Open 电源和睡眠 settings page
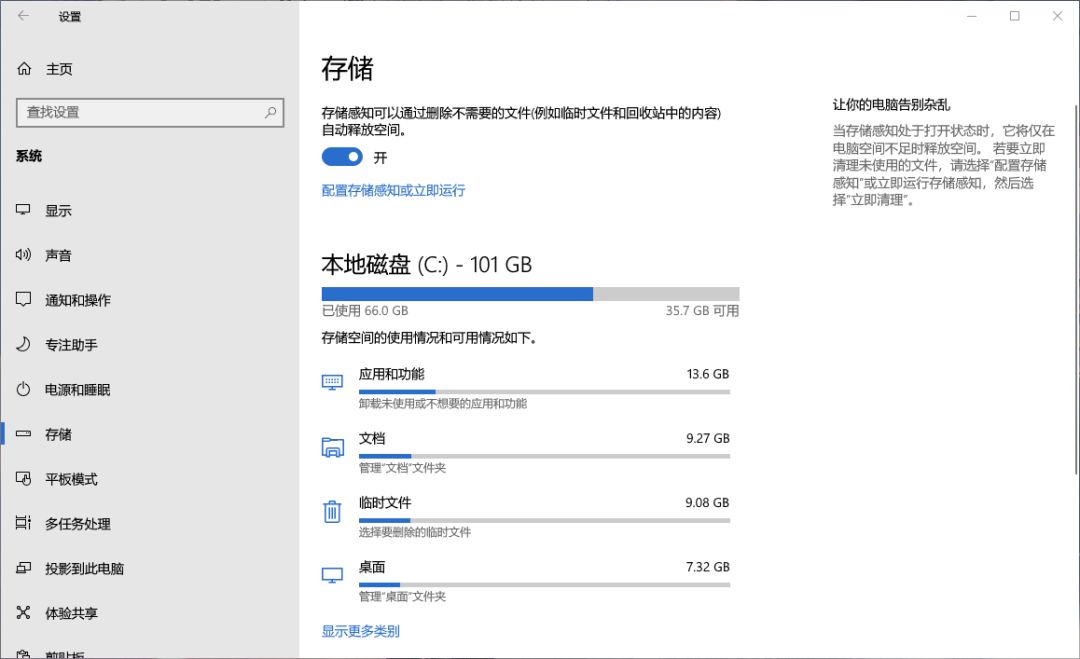 click(78, 390)
